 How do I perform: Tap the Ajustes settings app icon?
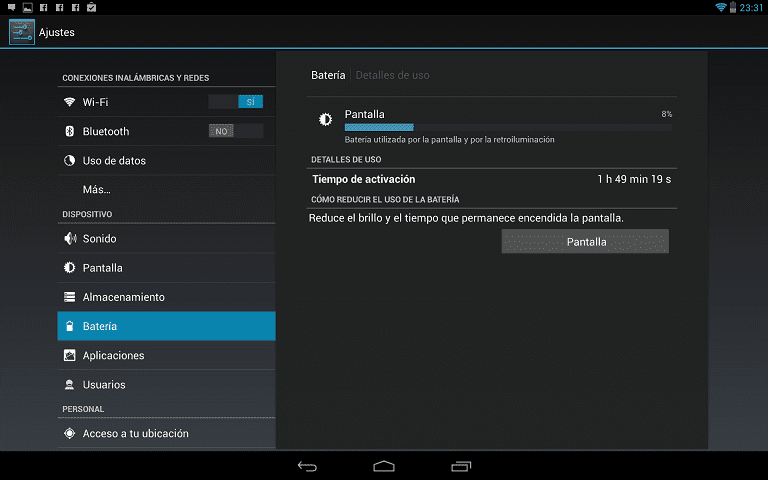22,32
